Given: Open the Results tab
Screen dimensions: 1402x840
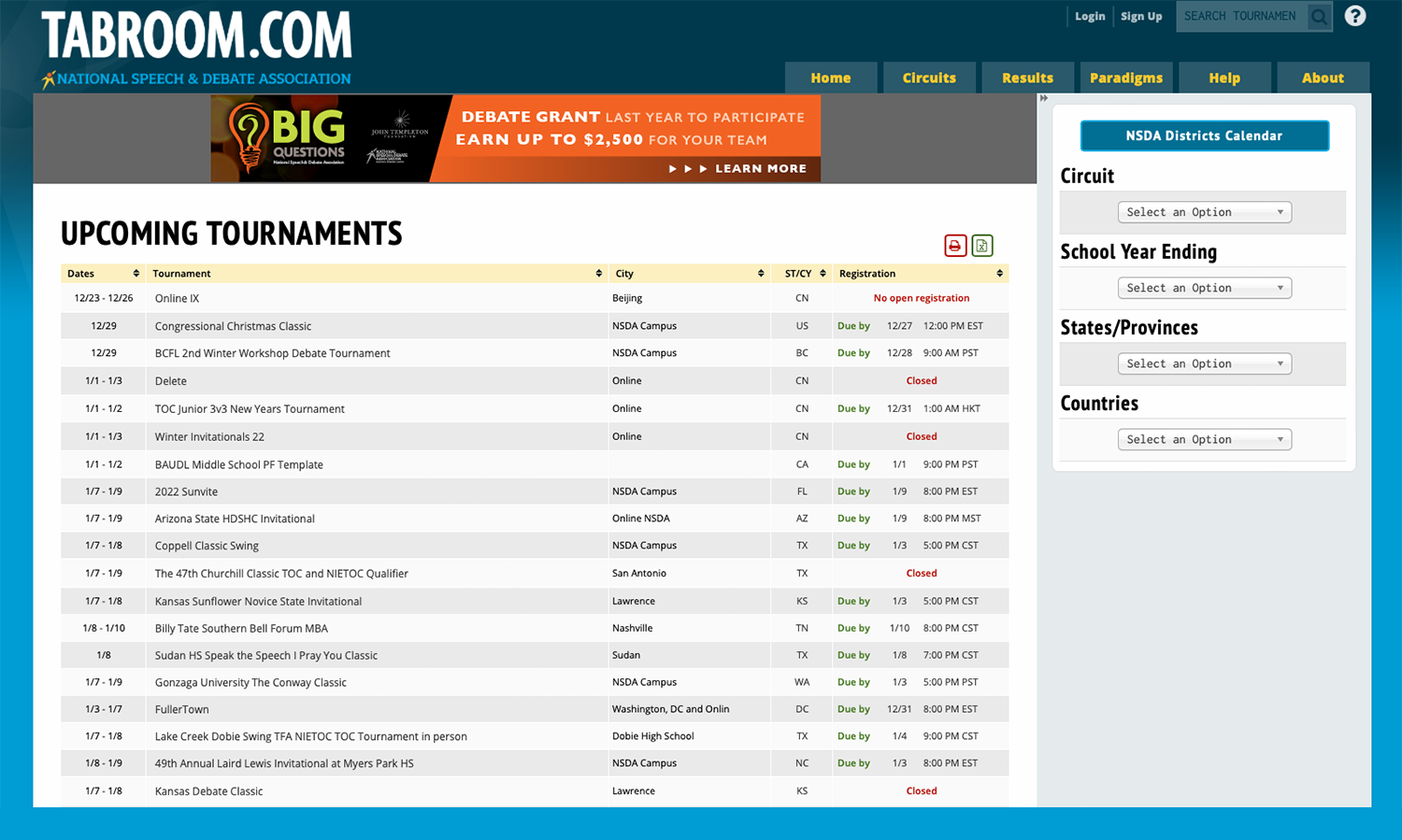Looking at the screenshot, I should [x=1027, y=78].
